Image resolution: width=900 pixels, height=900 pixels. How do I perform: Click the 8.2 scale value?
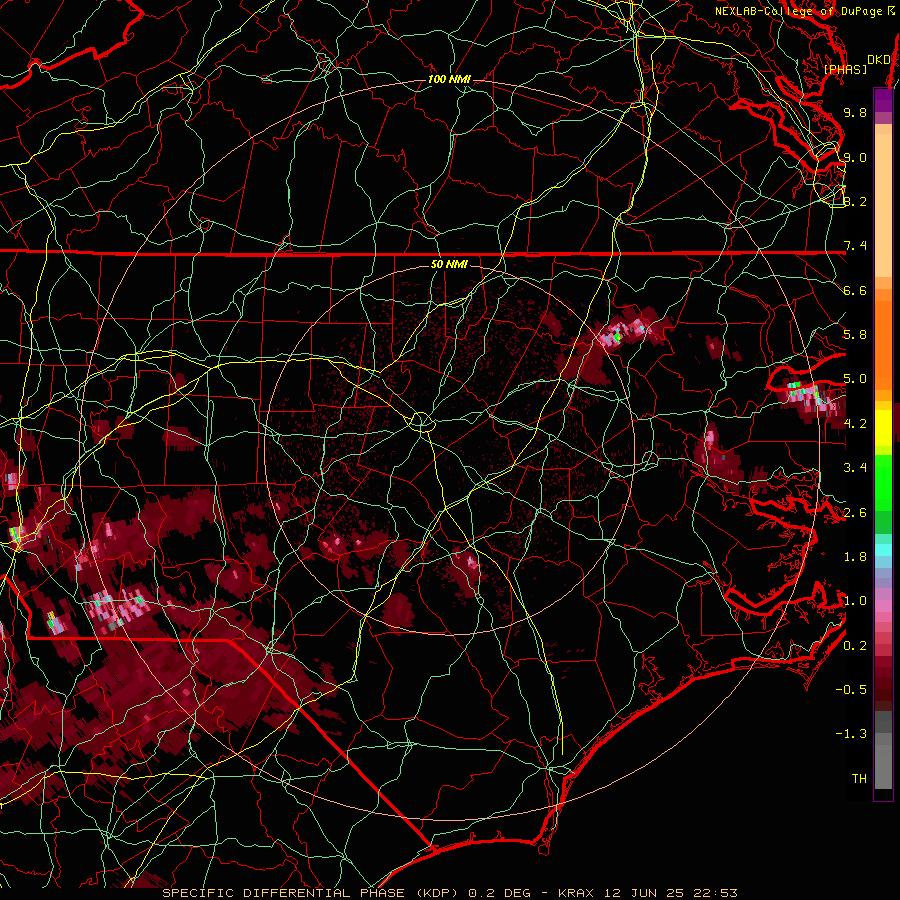(855, 201)
